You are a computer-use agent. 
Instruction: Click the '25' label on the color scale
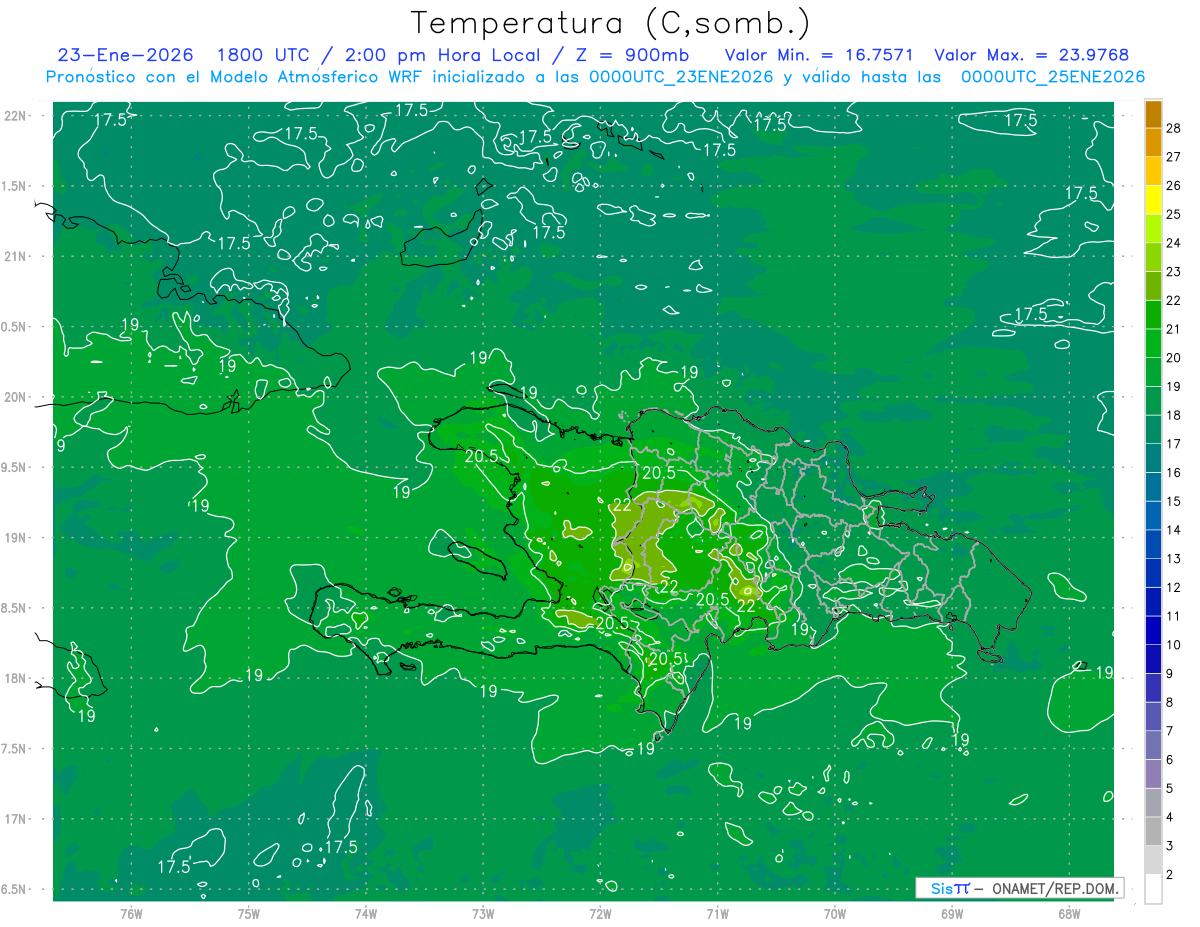coord(1173,214)
